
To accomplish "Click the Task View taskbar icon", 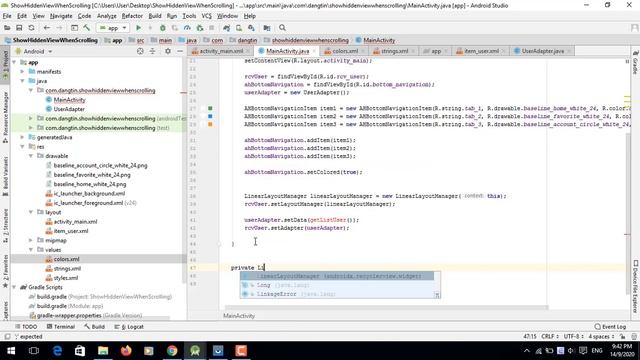I will pos(34,351).
